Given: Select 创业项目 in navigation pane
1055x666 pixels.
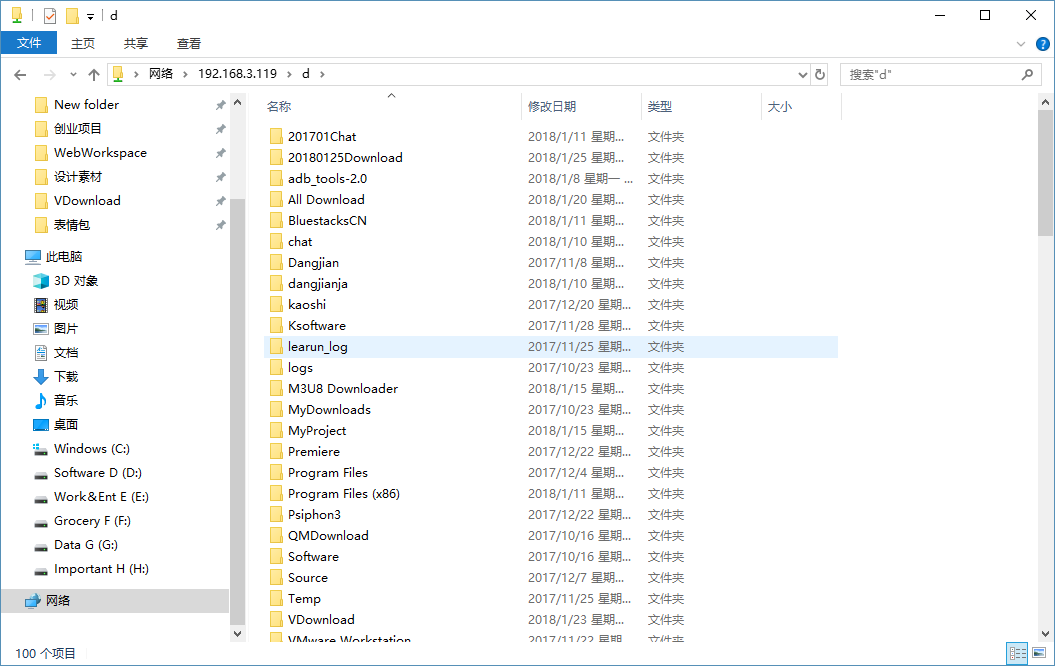Looking at the screenshot, I should tap(78, 128).
